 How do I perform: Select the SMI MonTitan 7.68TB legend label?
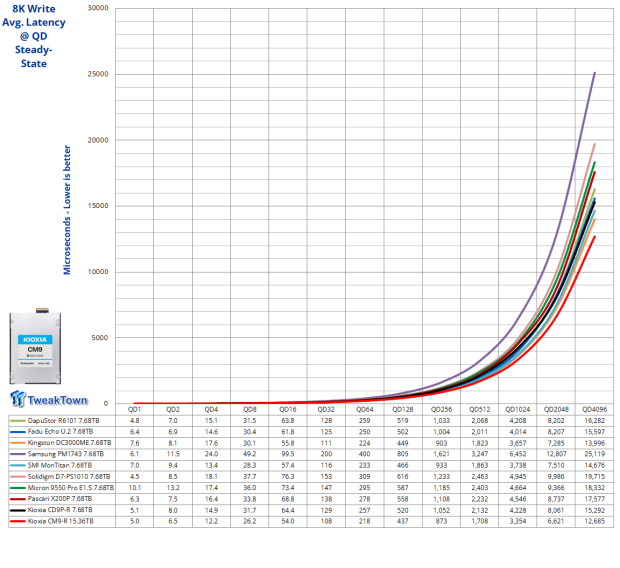pyautogui.click(x=60, y=465)
